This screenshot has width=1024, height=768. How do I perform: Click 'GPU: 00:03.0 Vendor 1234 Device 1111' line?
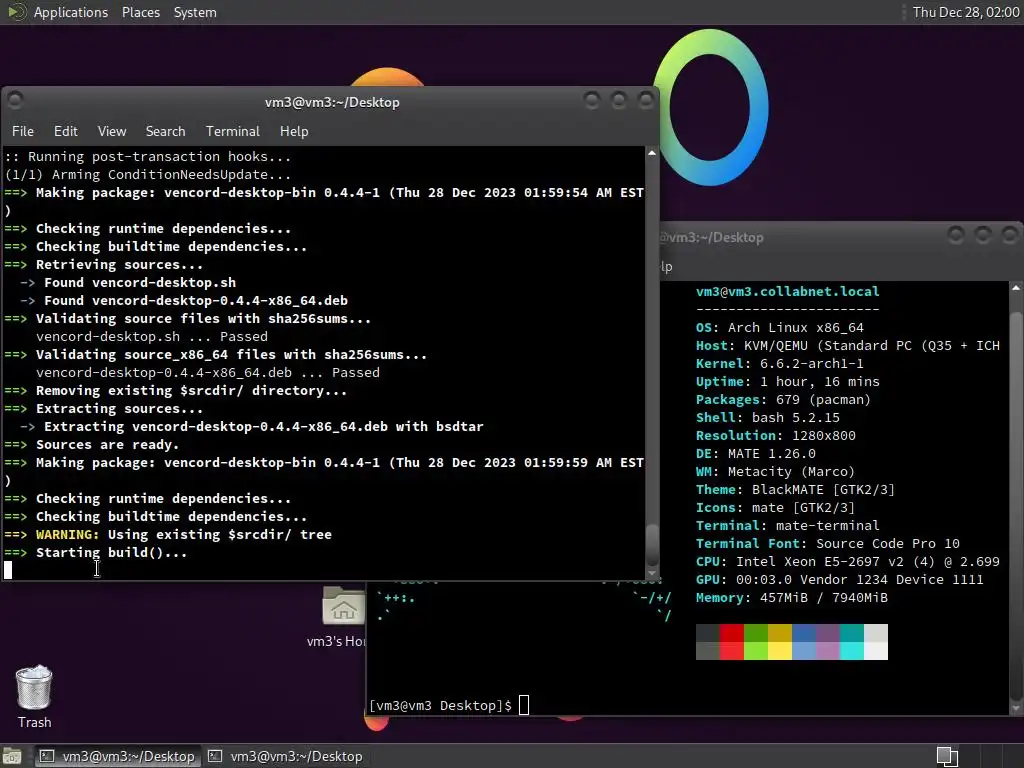840,579
